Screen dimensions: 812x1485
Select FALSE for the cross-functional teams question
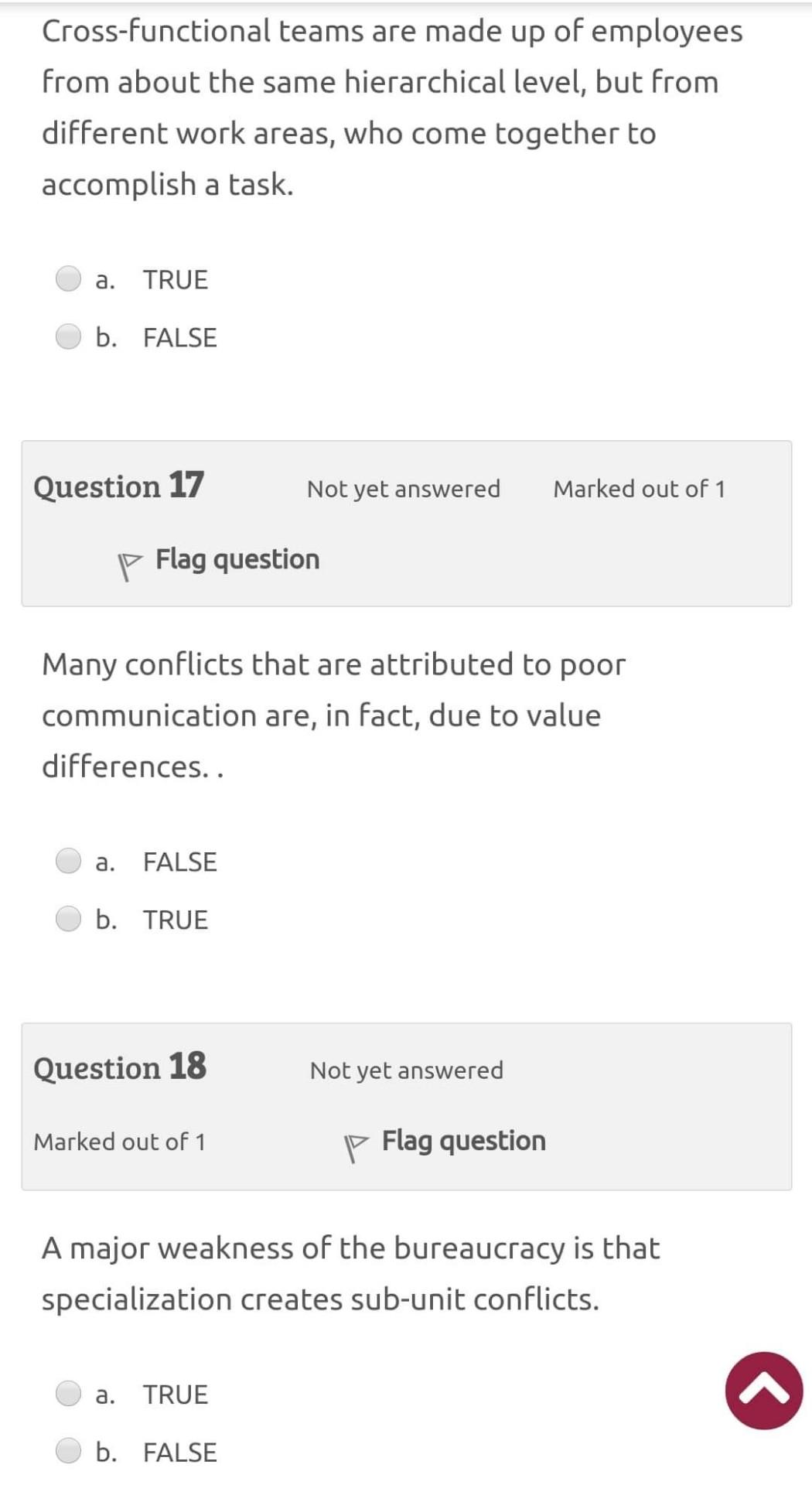[69, 336]
